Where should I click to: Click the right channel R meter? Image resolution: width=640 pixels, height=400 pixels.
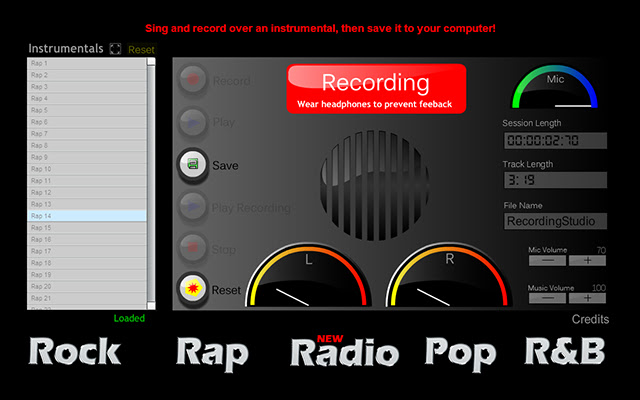click(x=449, y=275)
